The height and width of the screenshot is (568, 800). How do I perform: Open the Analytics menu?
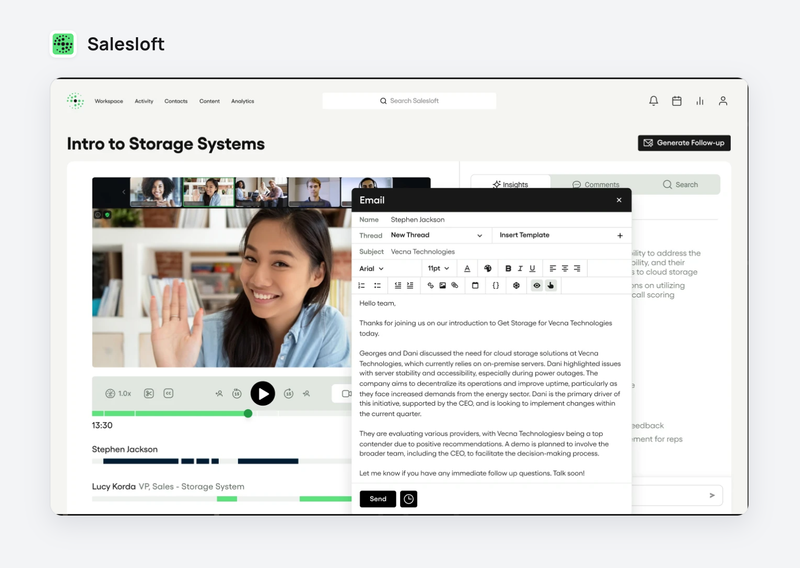coord(242,101)
